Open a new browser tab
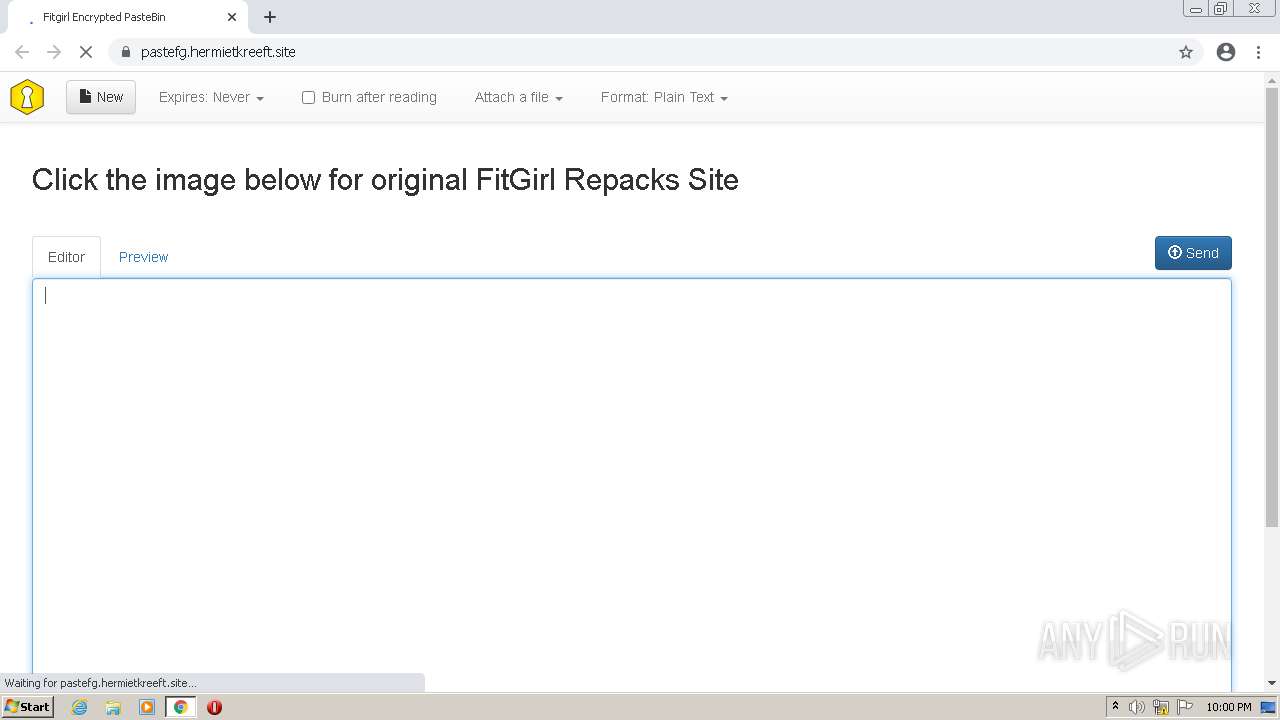This screenshot has width=1280, height=720. pos(270,17)
